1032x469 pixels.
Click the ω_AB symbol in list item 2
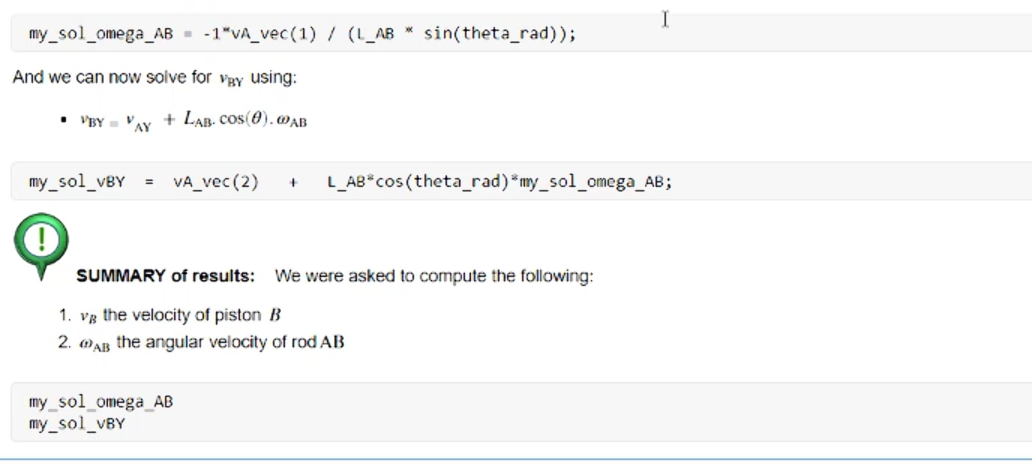(96, 343)
